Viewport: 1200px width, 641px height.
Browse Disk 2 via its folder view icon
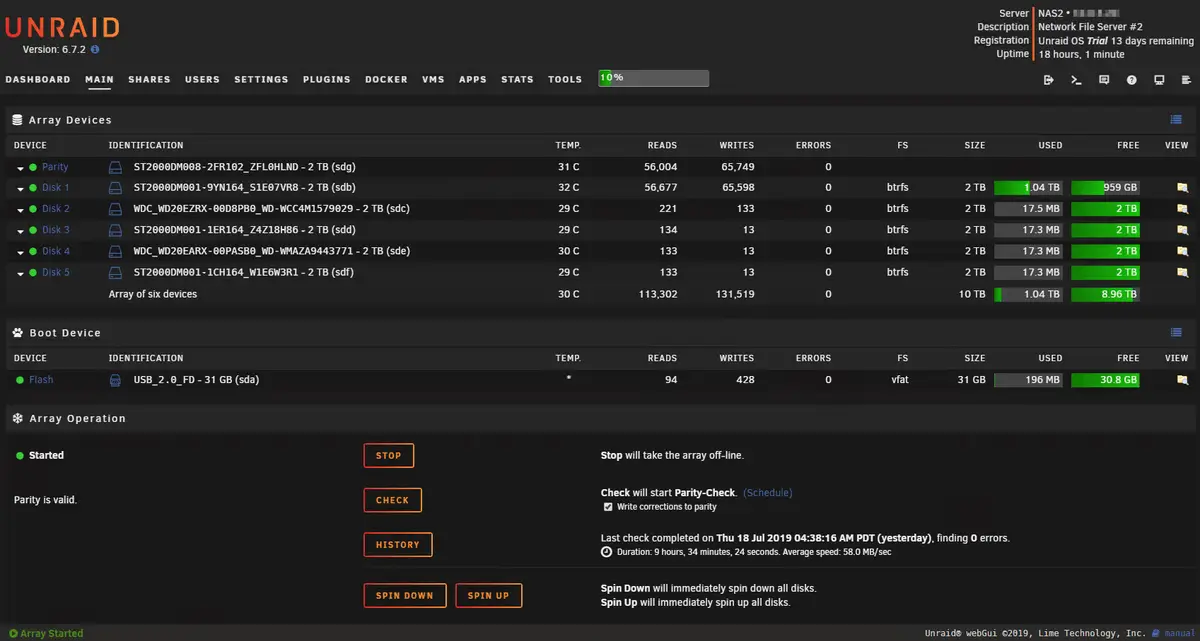click(1182, 209)
